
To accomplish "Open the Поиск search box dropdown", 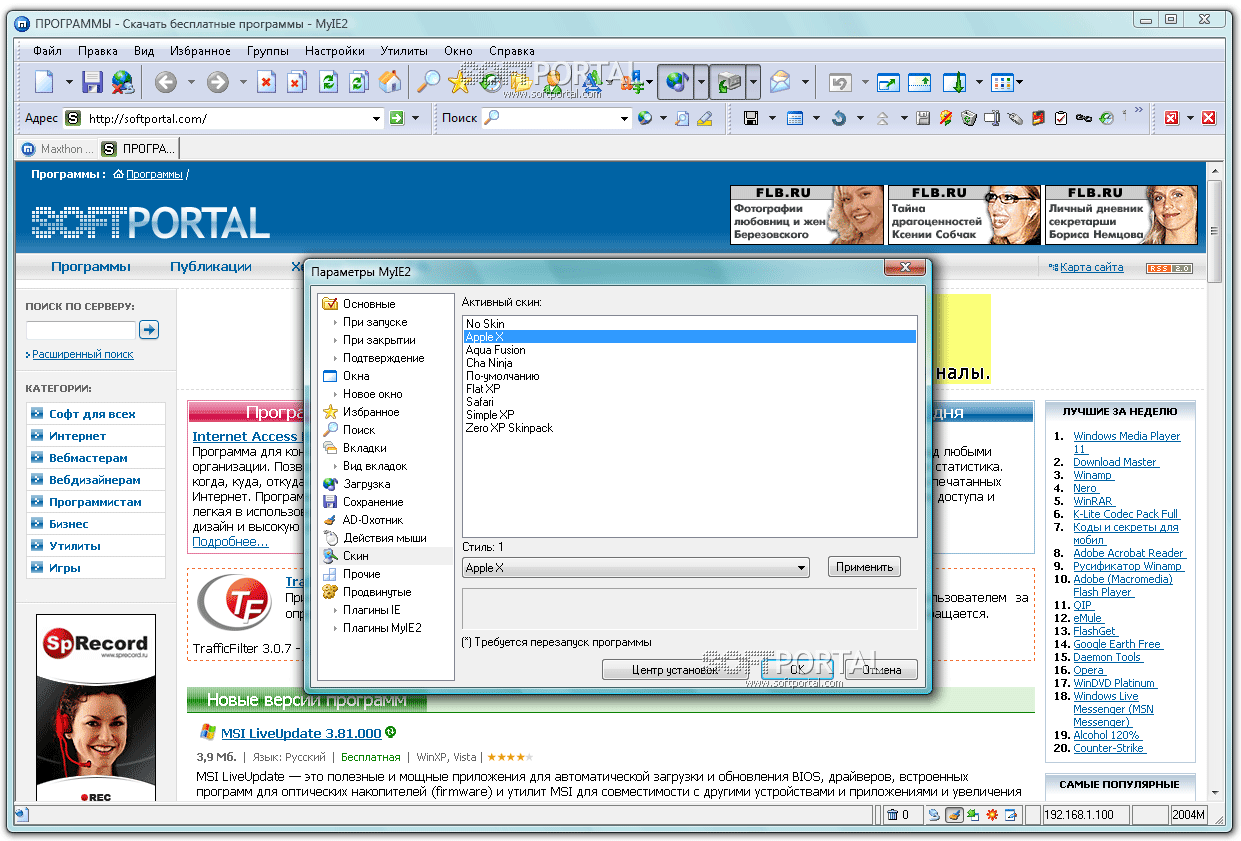I will tap(625, 118).
